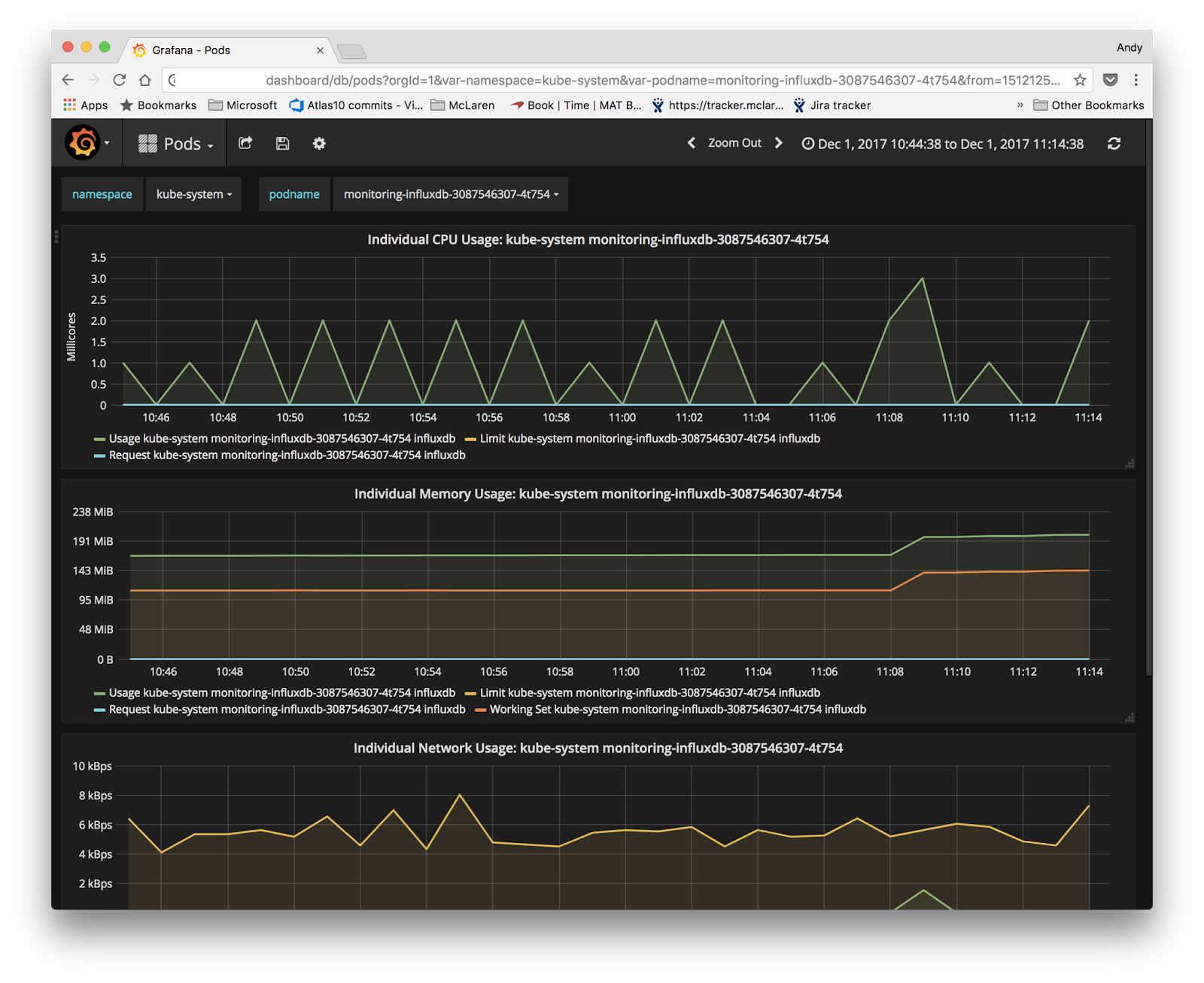Open the monitoring-influxdb podname dropdown
1204x983 pixels.
(x=450, y=194)
